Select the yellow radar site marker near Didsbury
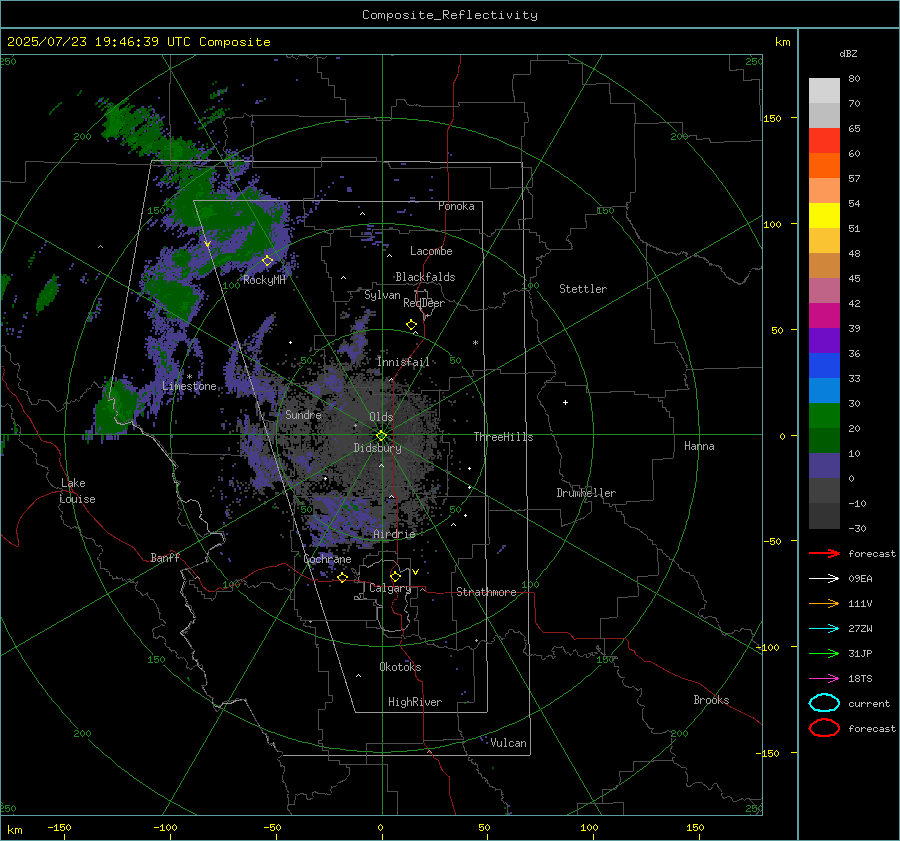This screenshot has height=841, width=900. pyautogui.click(x=382, y=436)
